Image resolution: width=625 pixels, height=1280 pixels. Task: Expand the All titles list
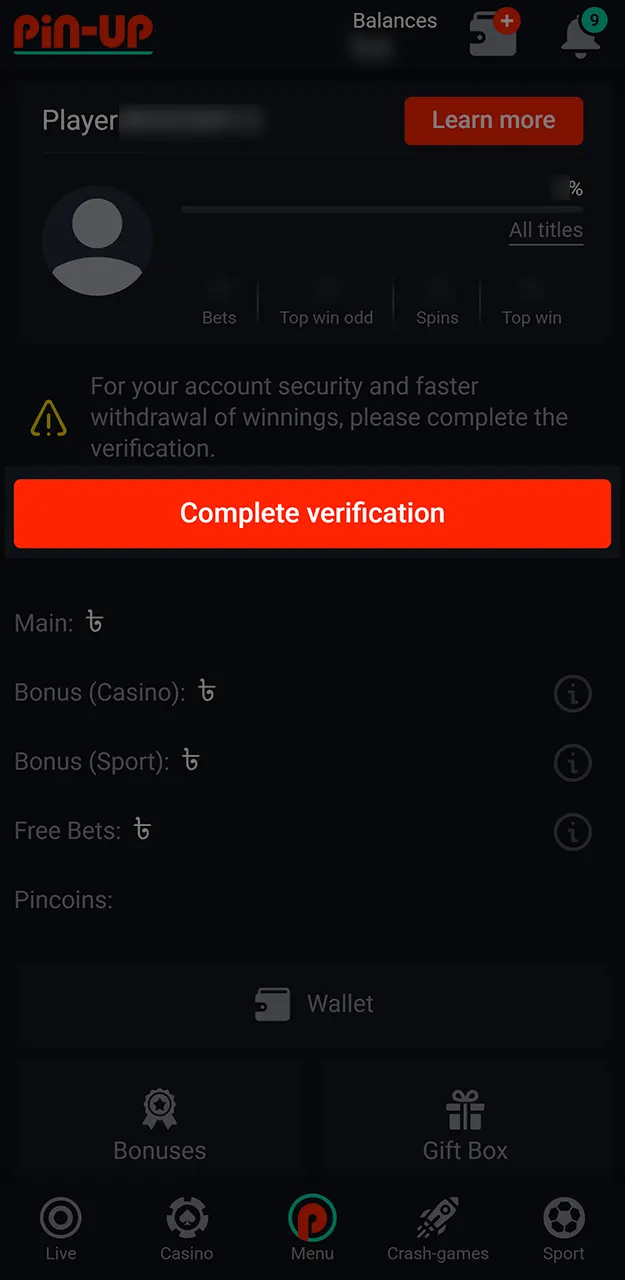click(546, 230)
